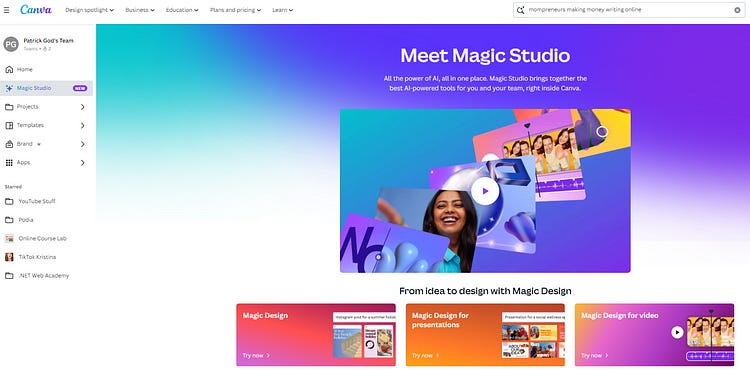Open the Magic Design for presentations card
750x372 pixels.
[x=485, y=335]
